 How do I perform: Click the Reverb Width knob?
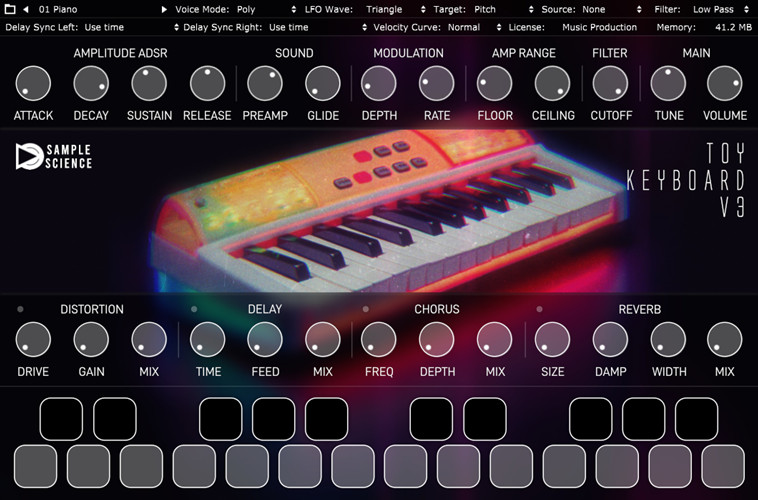tap(668, 340)
